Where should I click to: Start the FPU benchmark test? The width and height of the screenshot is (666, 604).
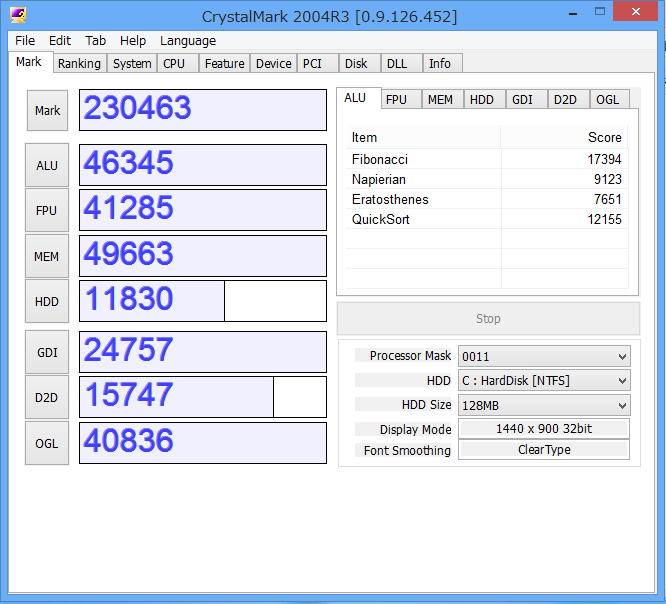click(x=47, y=211)
